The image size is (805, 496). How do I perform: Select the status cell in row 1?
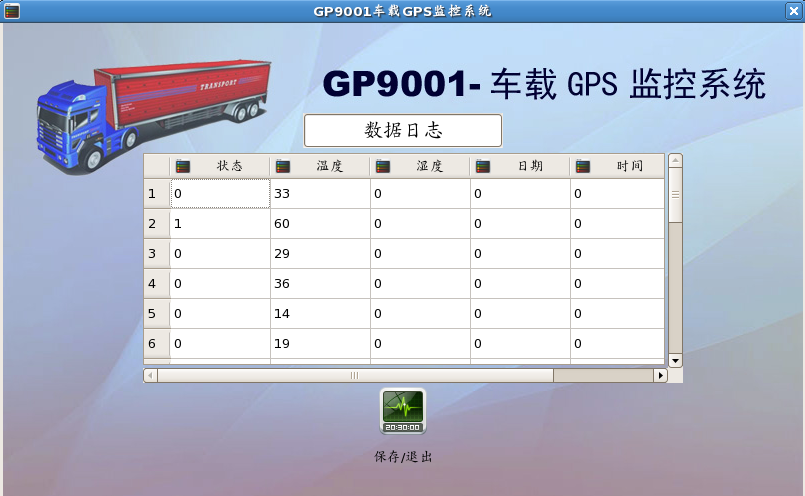point(220,194)
